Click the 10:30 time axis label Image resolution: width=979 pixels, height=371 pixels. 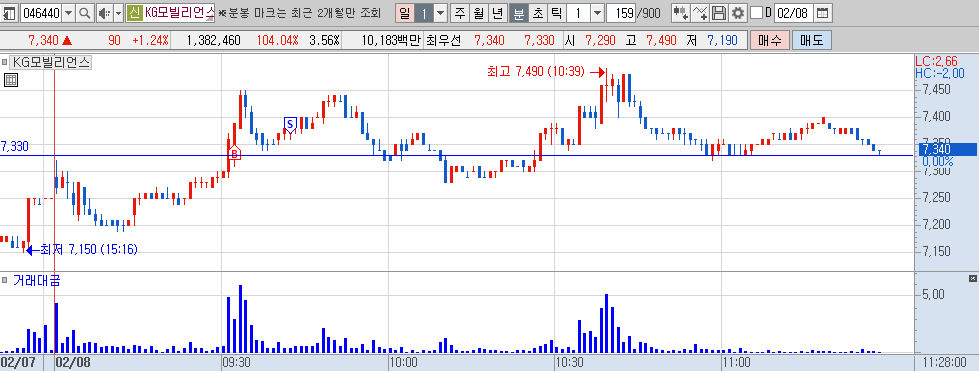(x=569, y=362)
